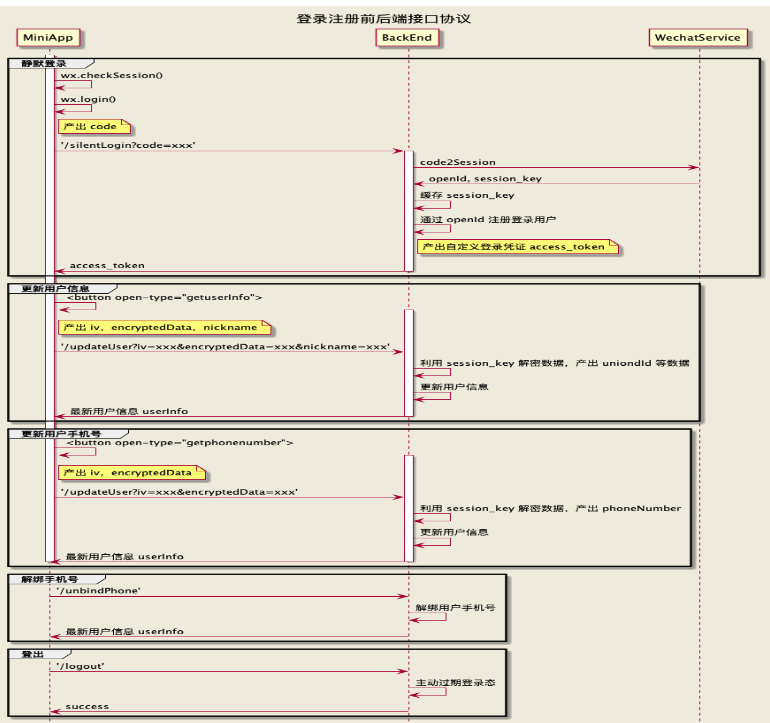Click the 'openId, session_key' response label
The height and width of the screenshot is (723, 770).
[485, 179]
